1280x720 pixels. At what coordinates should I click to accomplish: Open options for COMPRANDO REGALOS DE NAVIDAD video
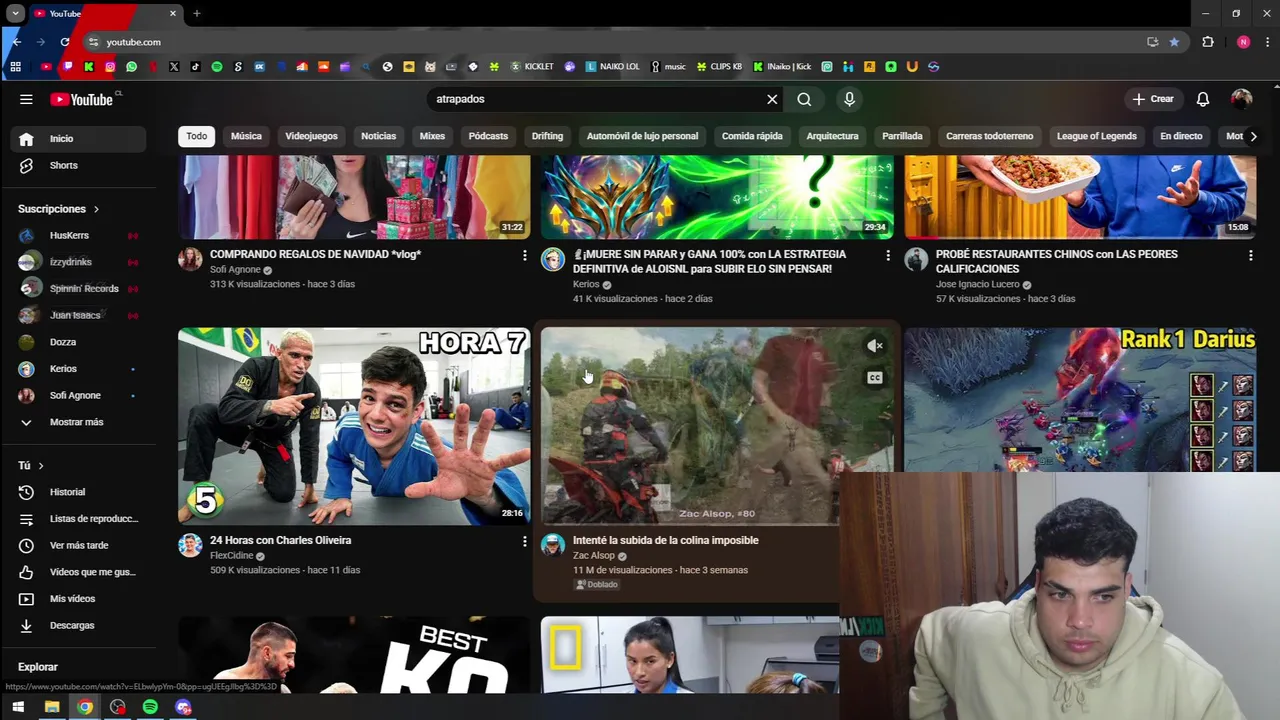pos(524,256)
